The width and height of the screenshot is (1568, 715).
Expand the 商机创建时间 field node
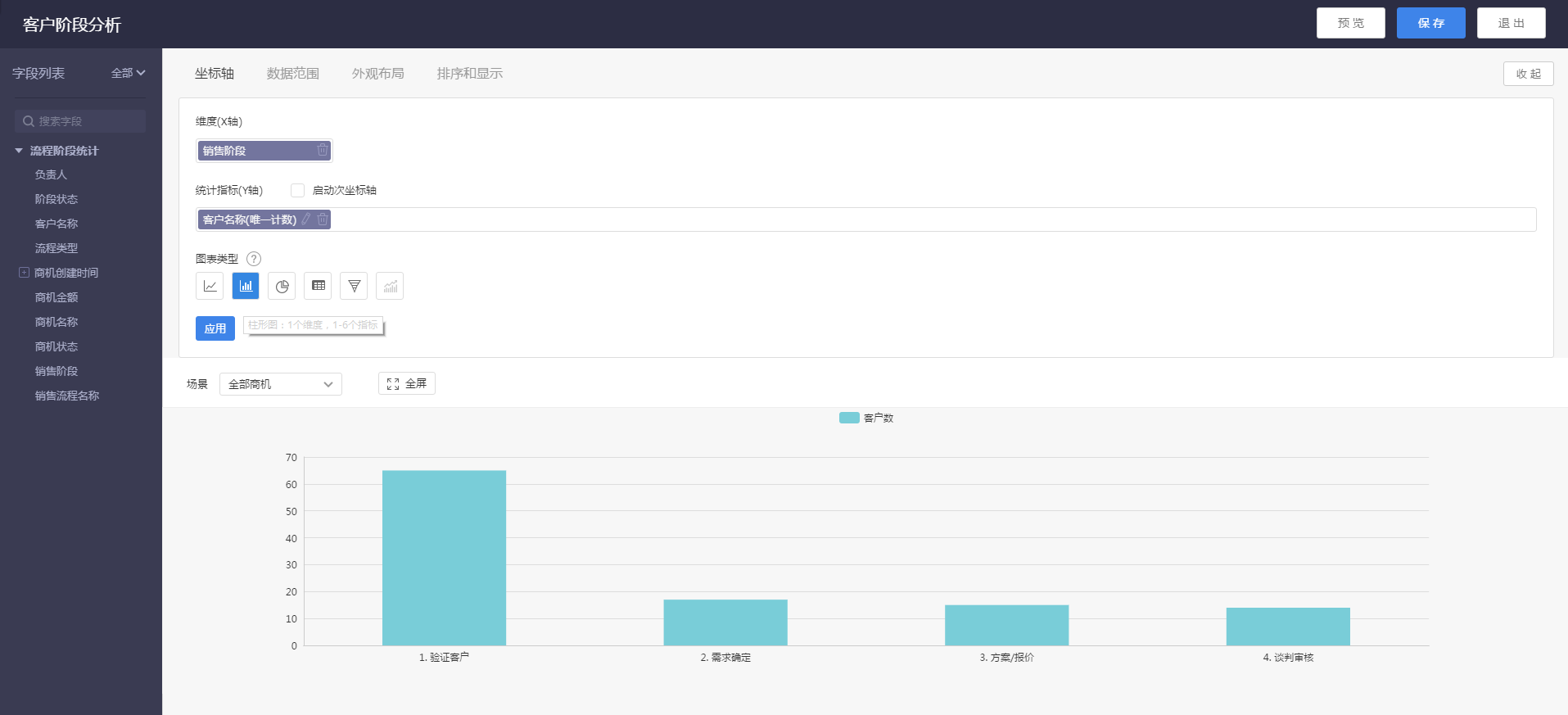(x=24, y=273)
